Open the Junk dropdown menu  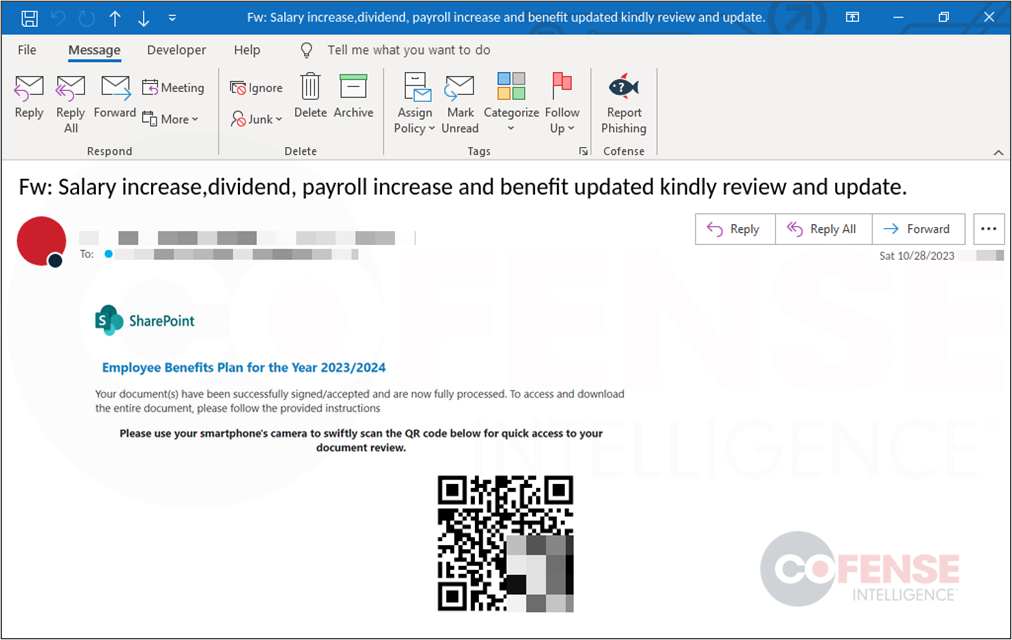point(257,119)
